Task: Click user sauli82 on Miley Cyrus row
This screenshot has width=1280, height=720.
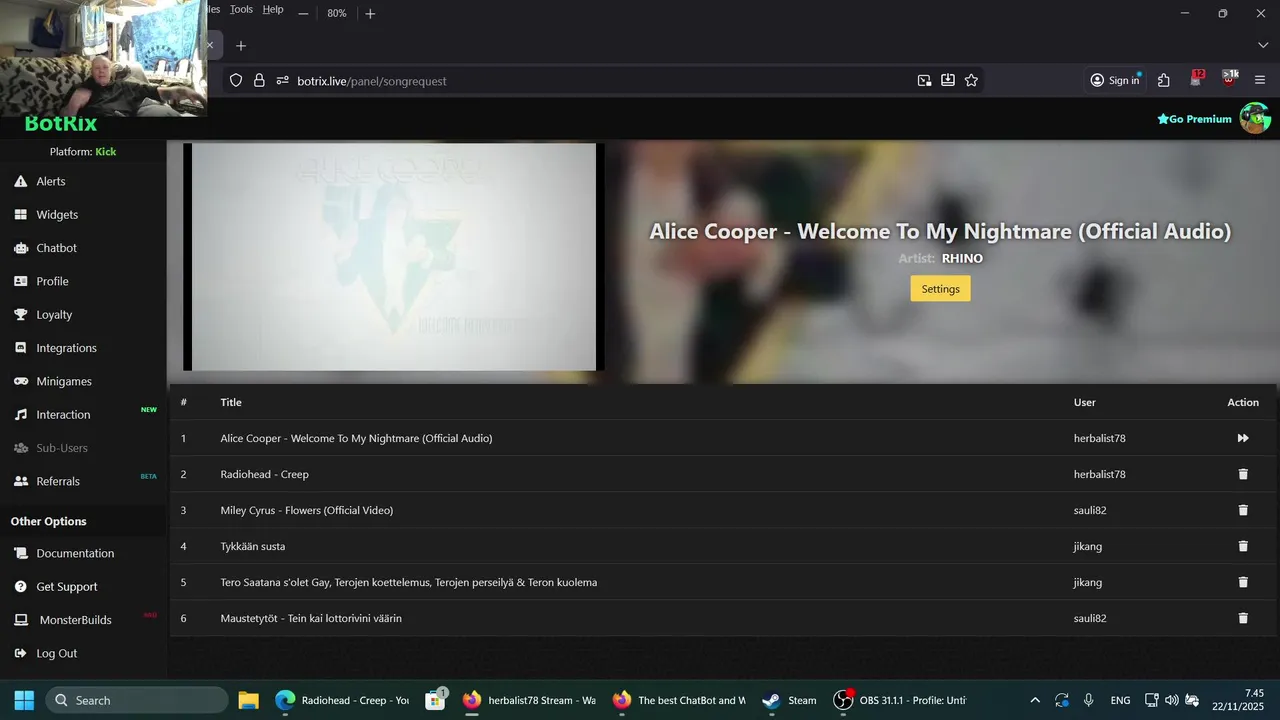Action: click(x=1090, y=510)
